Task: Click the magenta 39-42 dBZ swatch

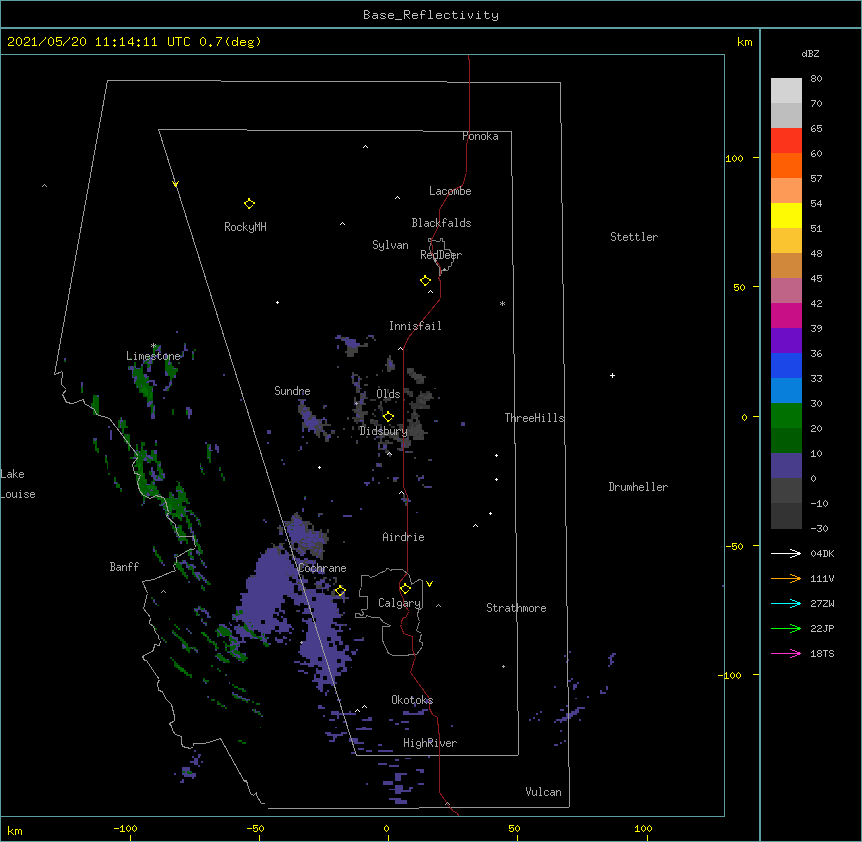Action: pos(786,315)
